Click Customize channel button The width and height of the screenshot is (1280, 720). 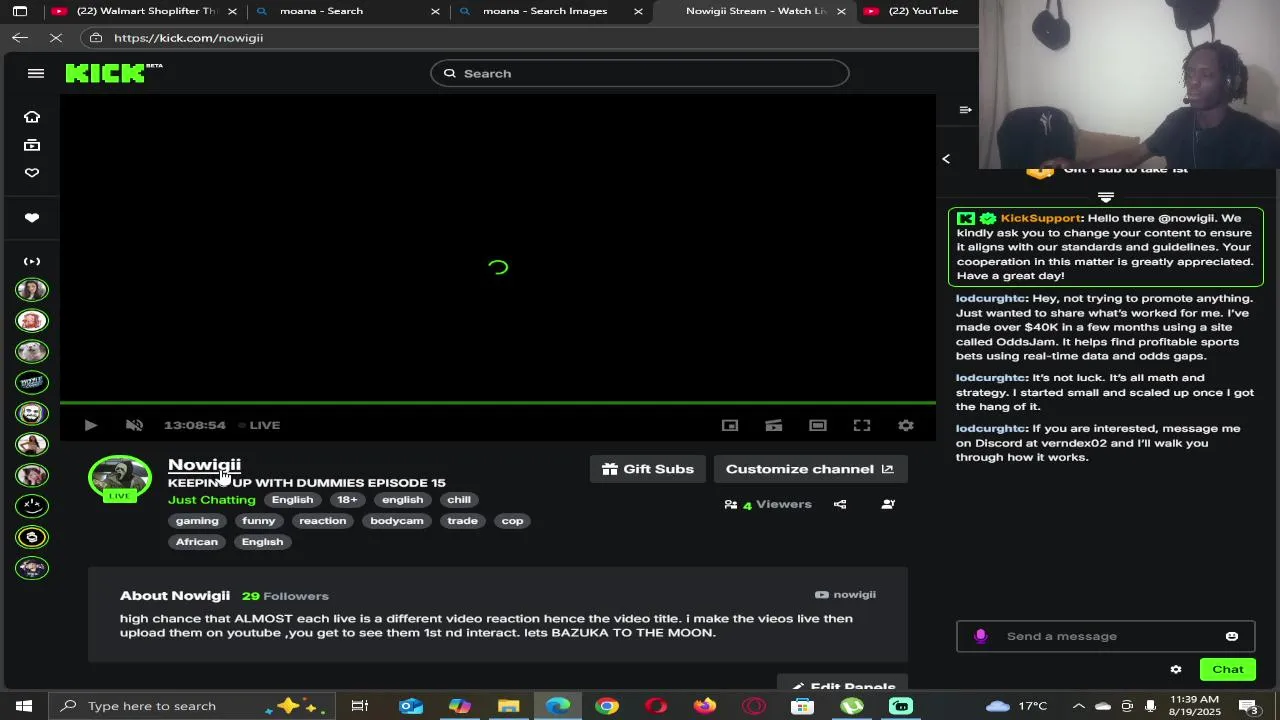click(x=810, y=469)
